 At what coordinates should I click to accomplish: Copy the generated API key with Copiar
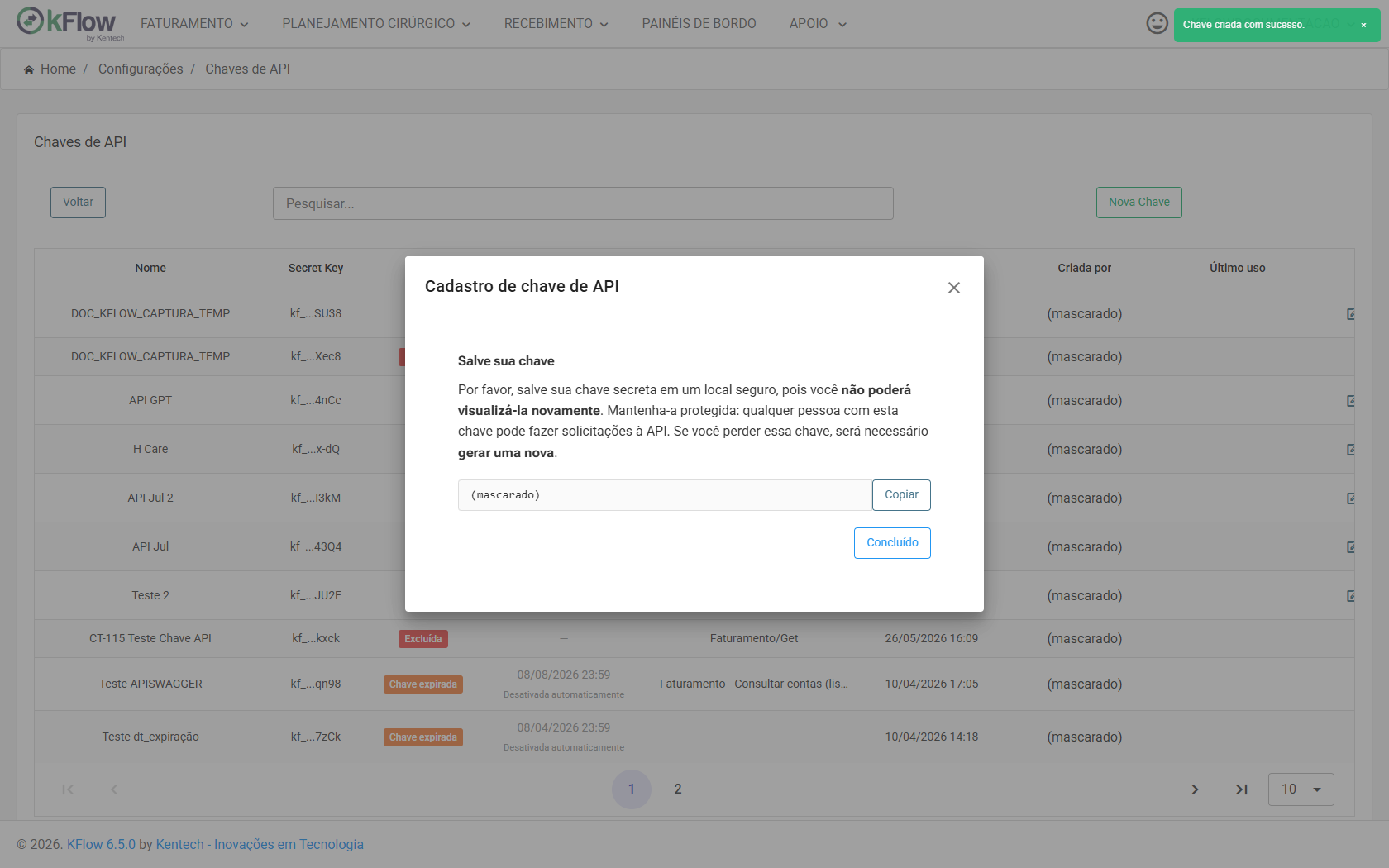901,495
